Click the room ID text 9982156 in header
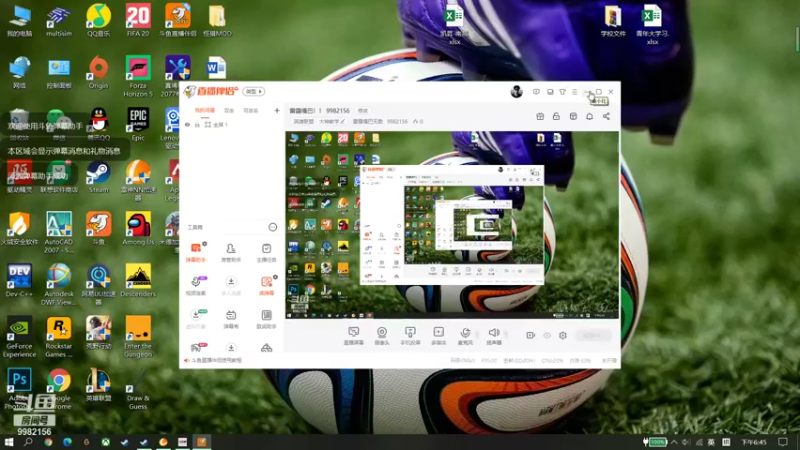Viewport: 800px width, 450px height. (x=338, y=111)
